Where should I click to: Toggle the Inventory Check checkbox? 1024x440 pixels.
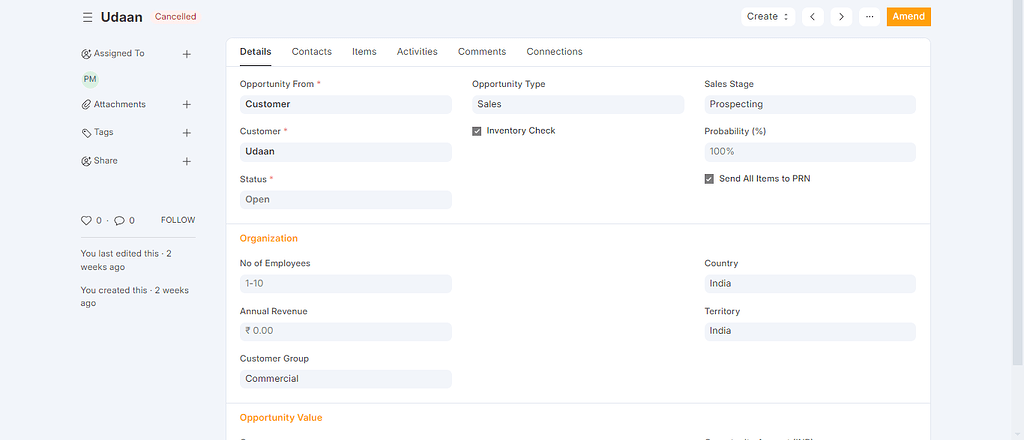(477, 131)
